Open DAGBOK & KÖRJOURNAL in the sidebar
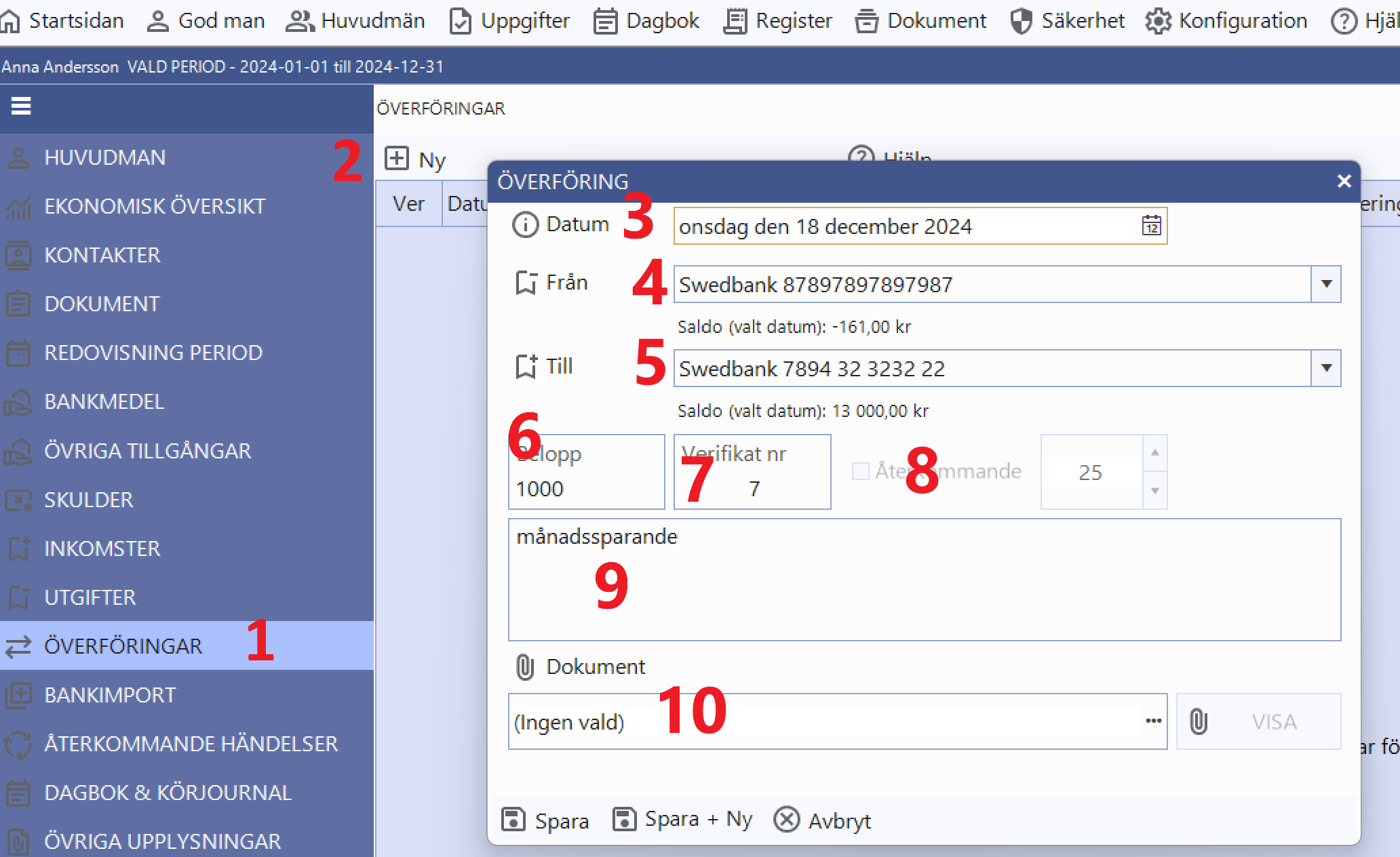The width and height of the screenshot is (1400, 857). [187, 793]
